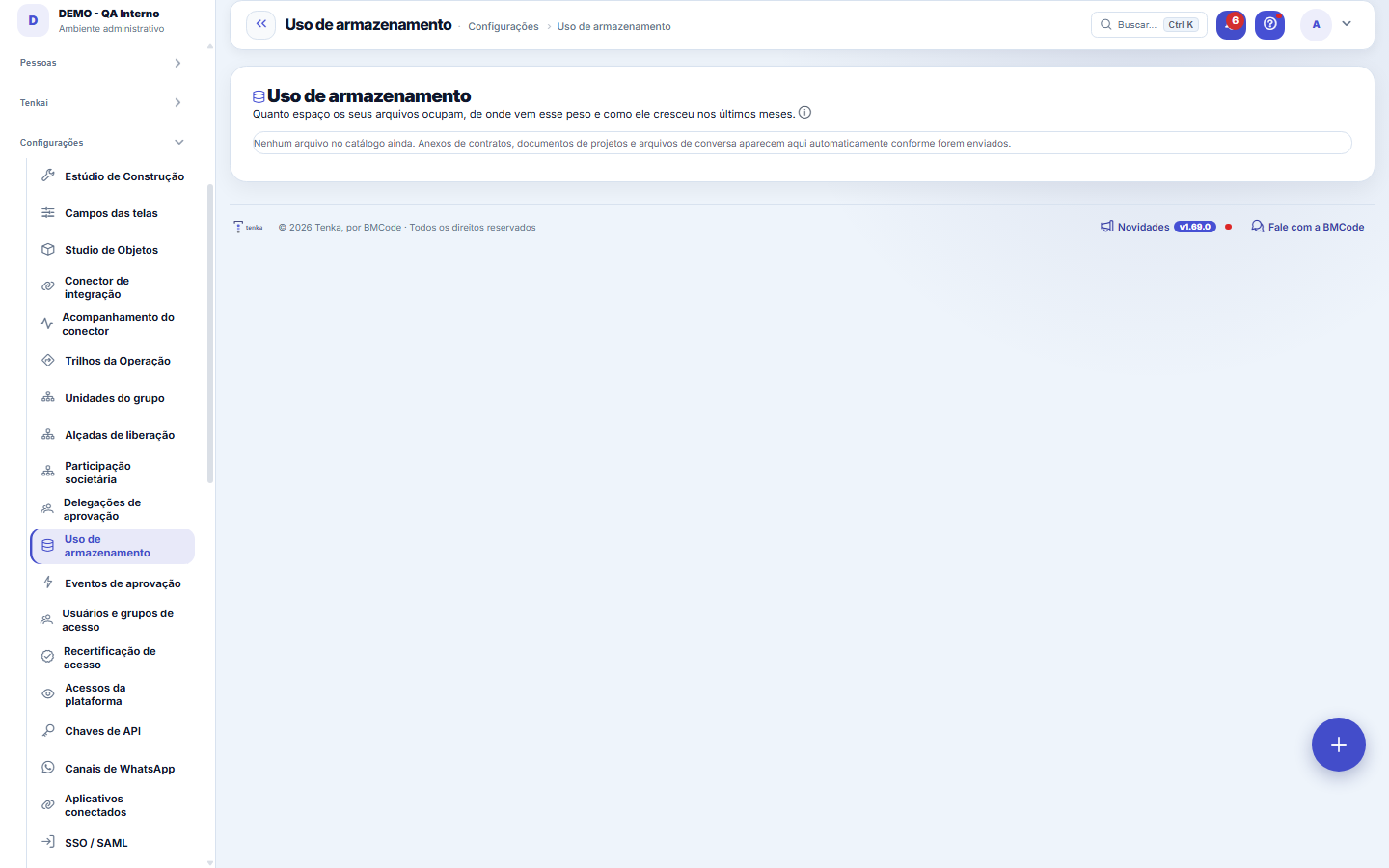Expand the Pessoas sidebar section
This screenshot has height=868, width=1389.
tap(101, 63)
